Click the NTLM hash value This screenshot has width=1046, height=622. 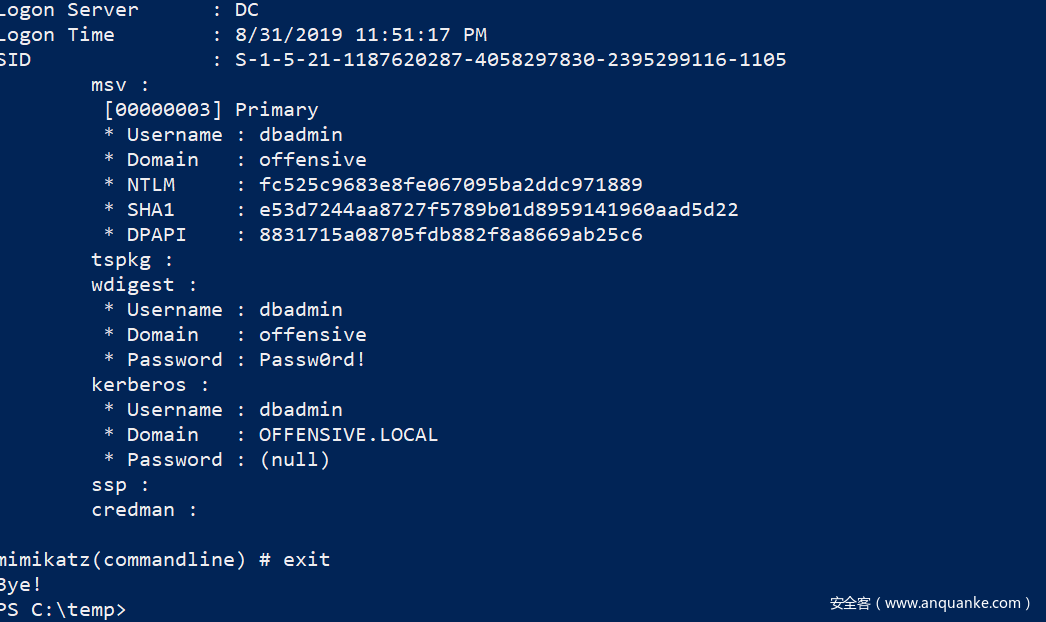[450, 185]
